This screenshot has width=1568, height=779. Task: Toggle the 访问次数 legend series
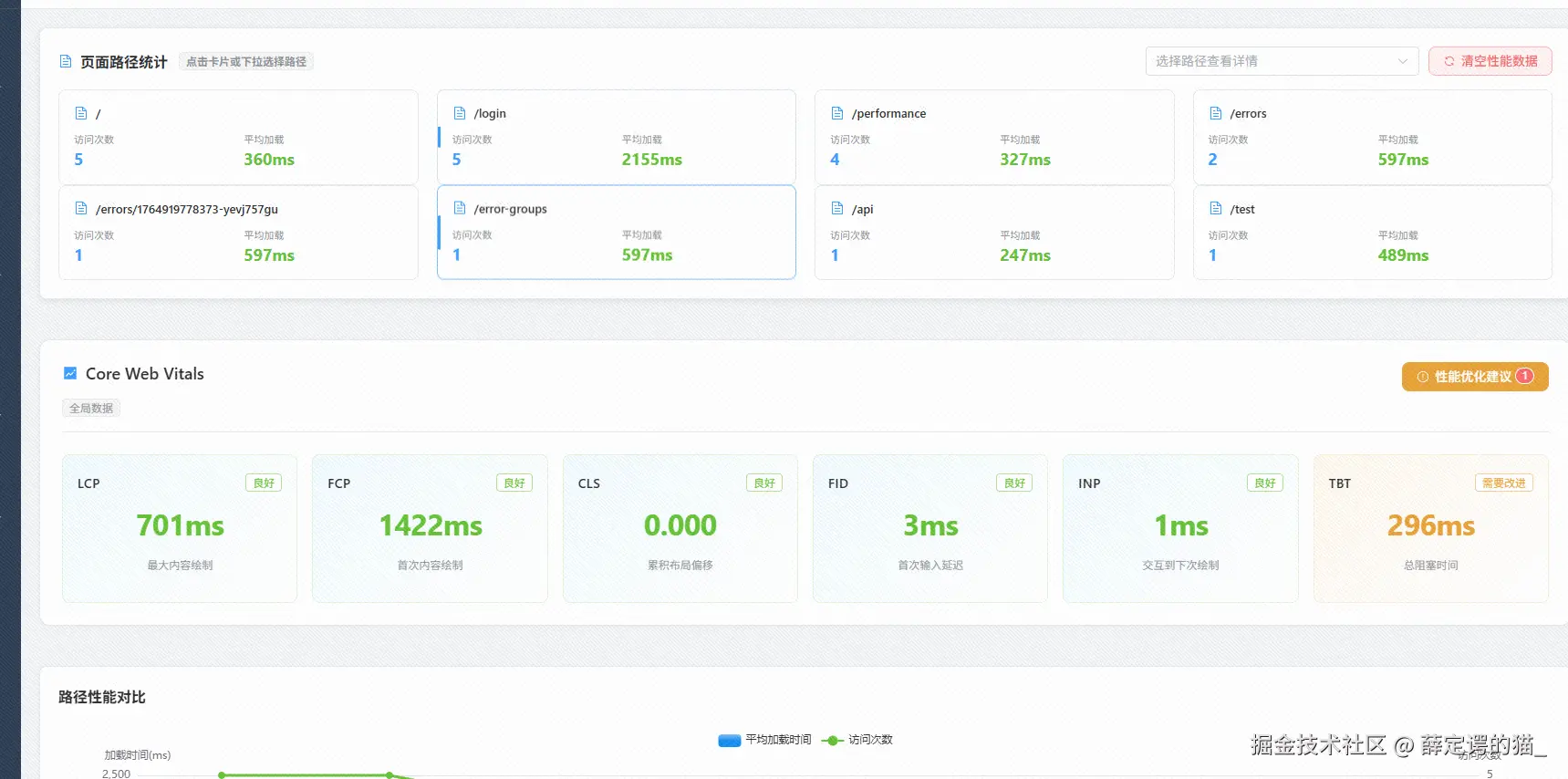point(857,740)
